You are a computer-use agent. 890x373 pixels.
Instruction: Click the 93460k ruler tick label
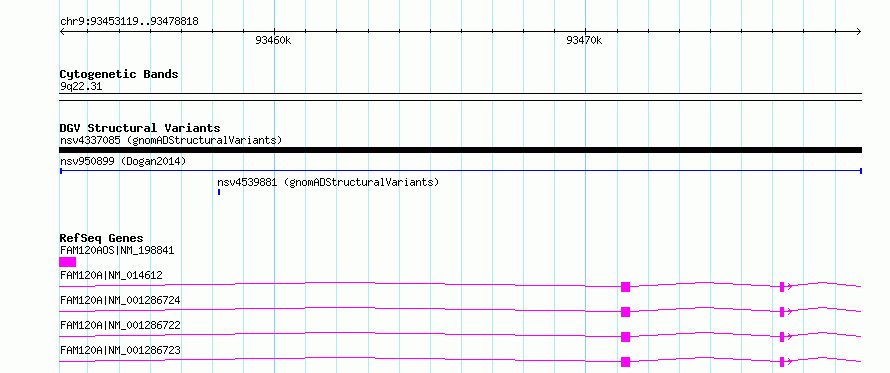coord(273,40)
